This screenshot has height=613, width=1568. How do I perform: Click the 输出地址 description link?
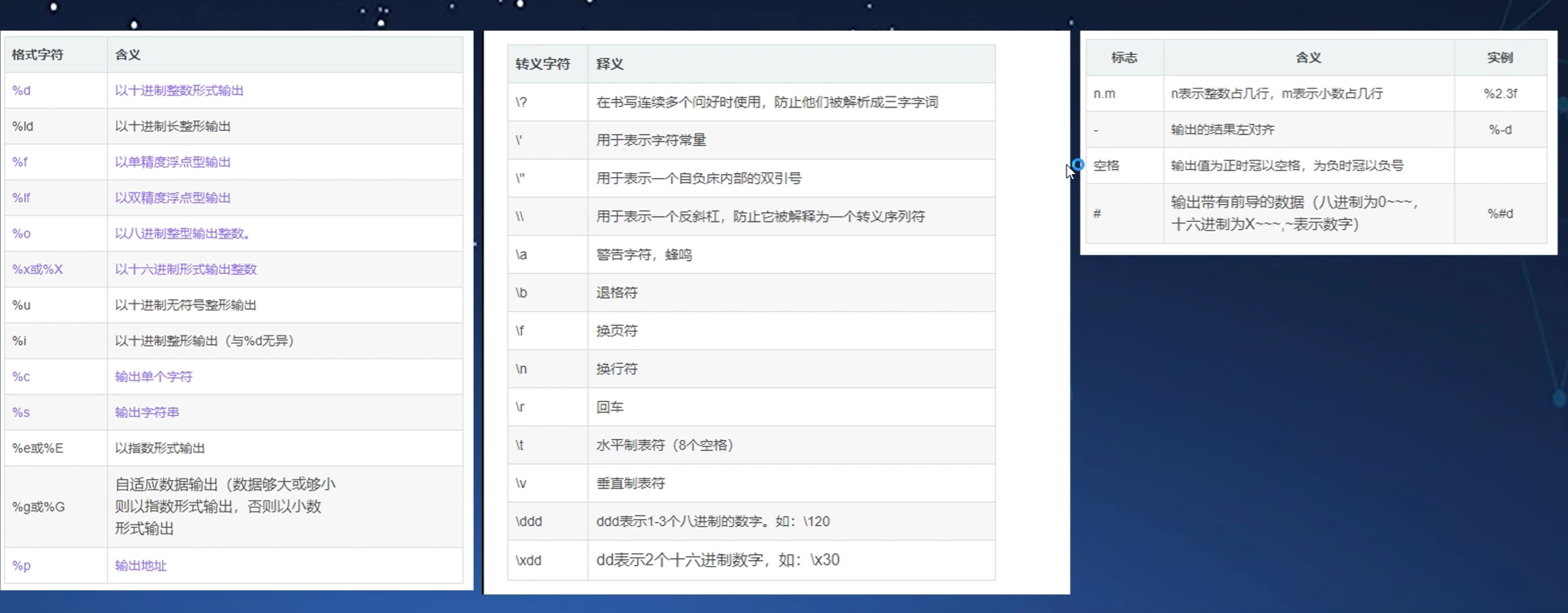(141, 565)
